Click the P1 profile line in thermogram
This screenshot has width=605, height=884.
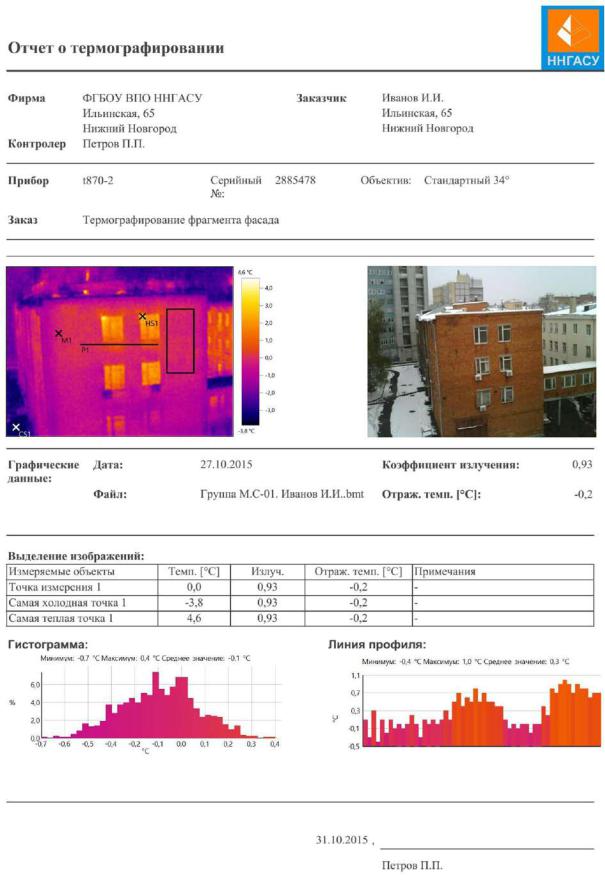pos(119,344)
